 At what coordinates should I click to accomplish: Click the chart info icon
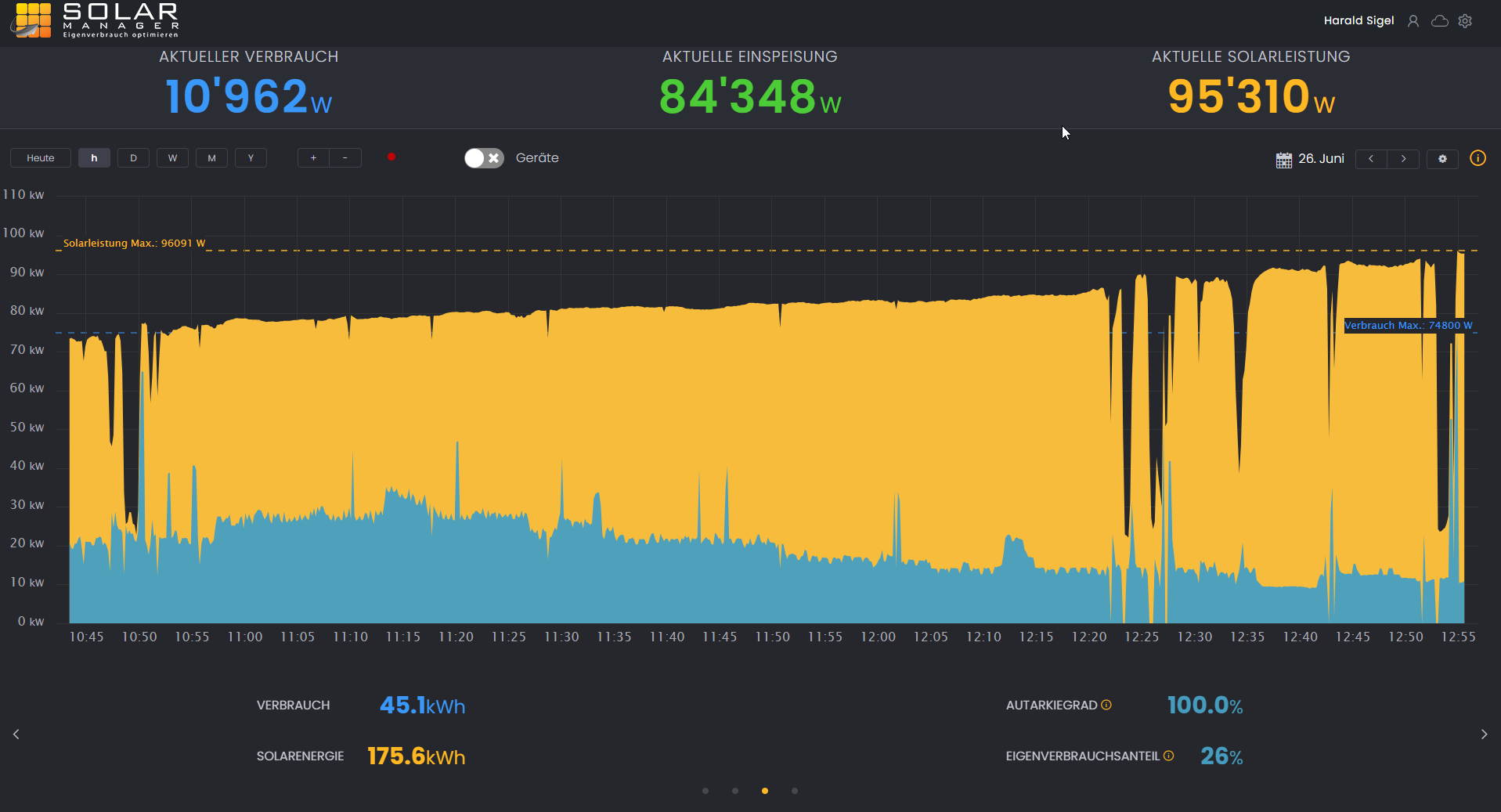tap(1478, 158)
